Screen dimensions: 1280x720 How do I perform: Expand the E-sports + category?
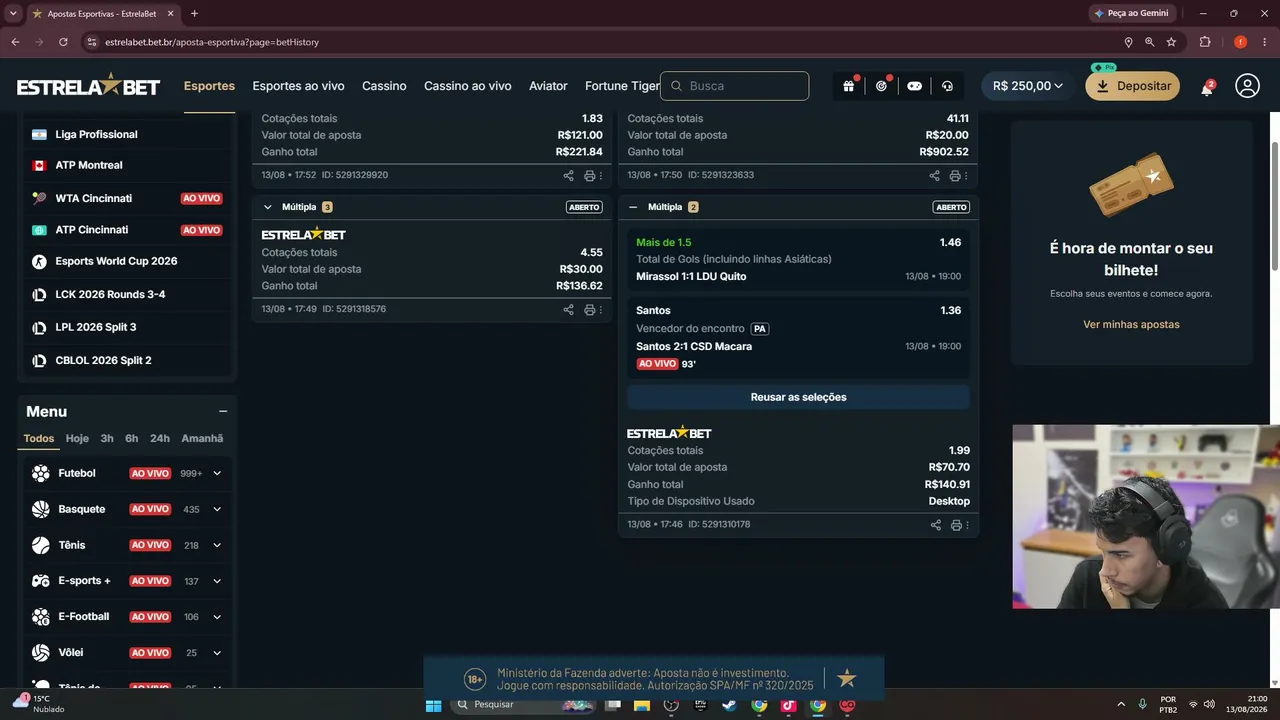point(217,581)
